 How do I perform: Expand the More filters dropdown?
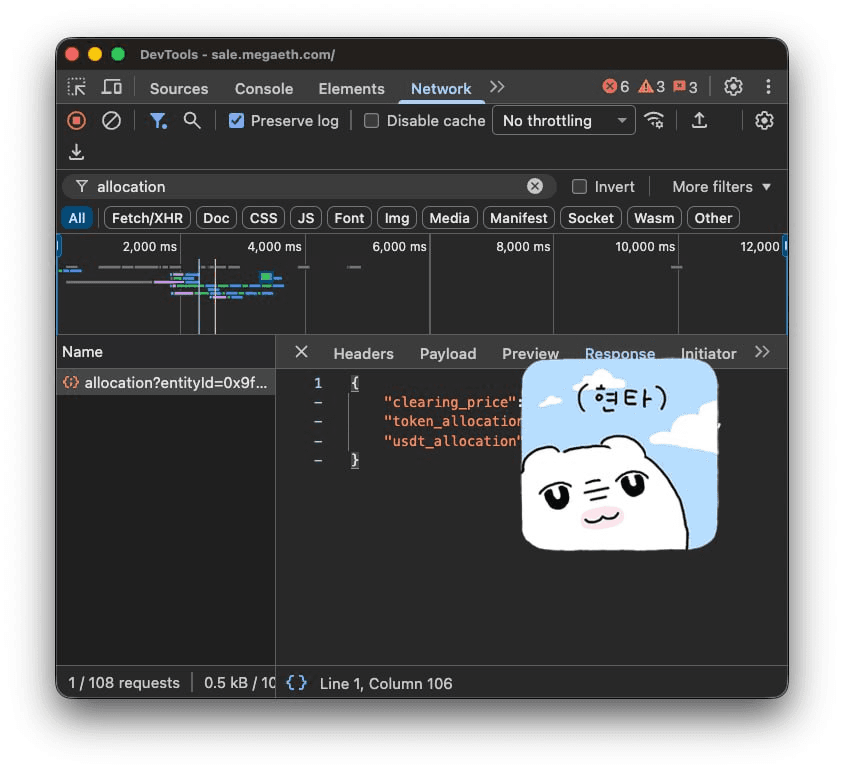point(721,187)
